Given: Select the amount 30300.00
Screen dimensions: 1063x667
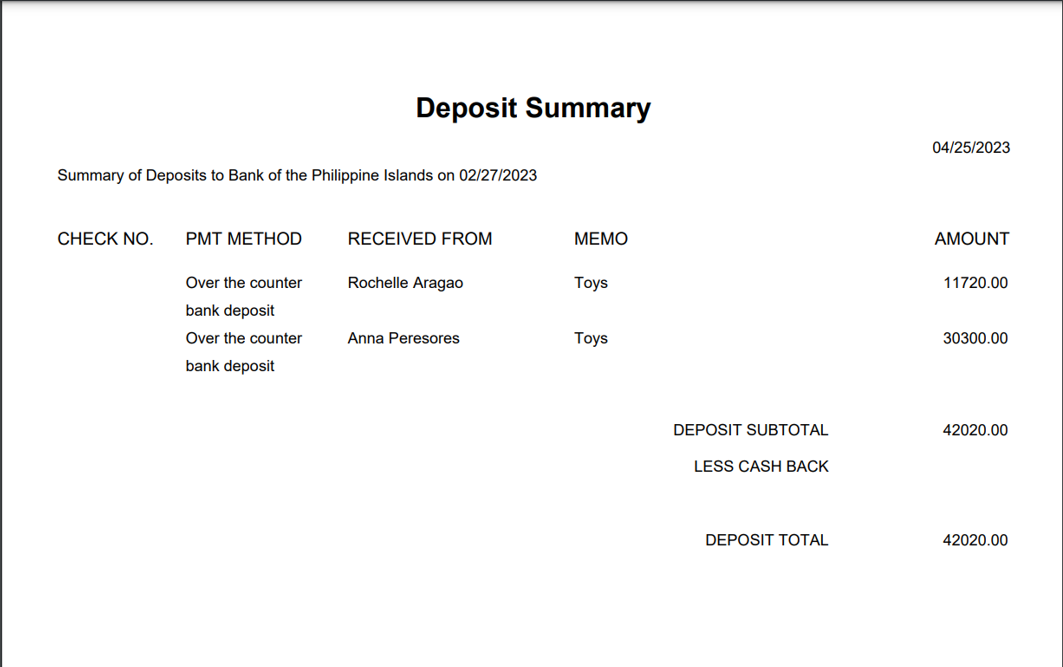Looking at the screenshot, I should (976, 338).
